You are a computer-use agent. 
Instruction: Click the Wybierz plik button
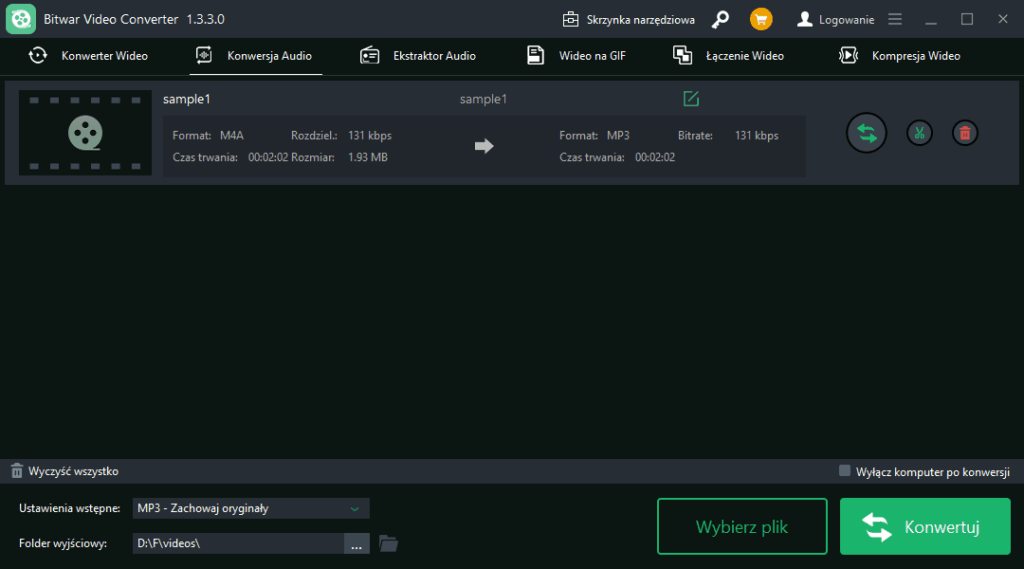coord(742,527)
